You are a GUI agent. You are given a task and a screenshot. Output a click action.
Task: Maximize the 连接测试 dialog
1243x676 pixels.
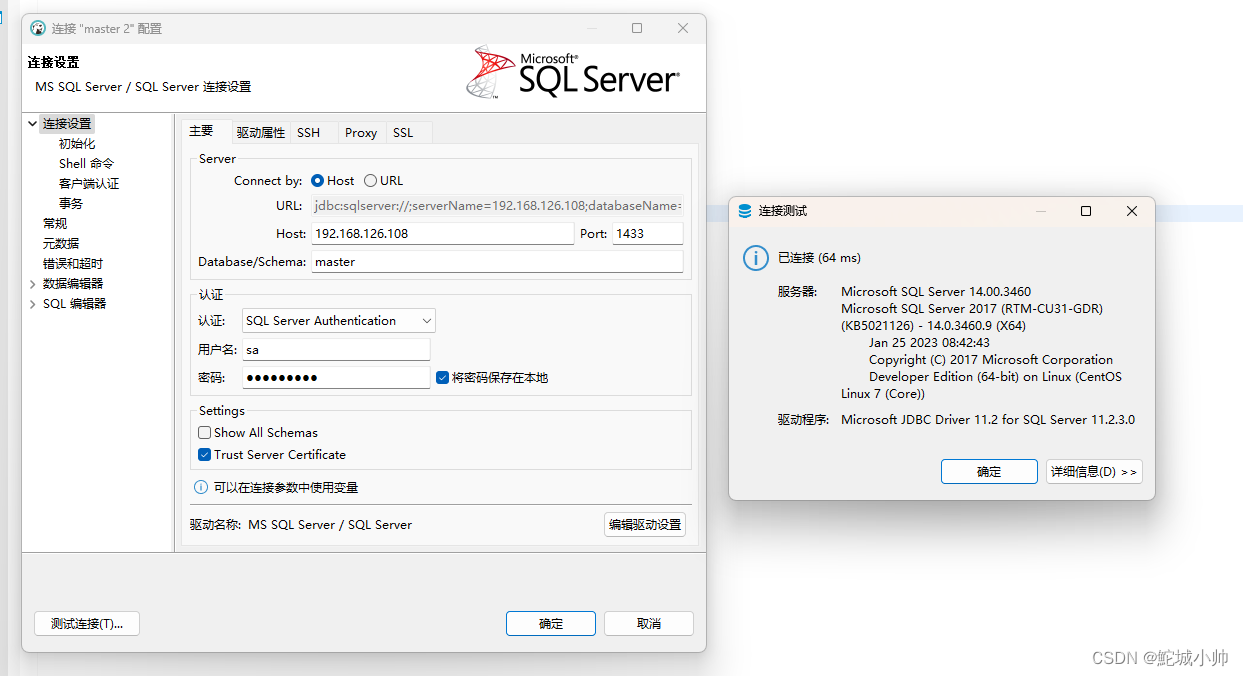[x=1086, y=211]
